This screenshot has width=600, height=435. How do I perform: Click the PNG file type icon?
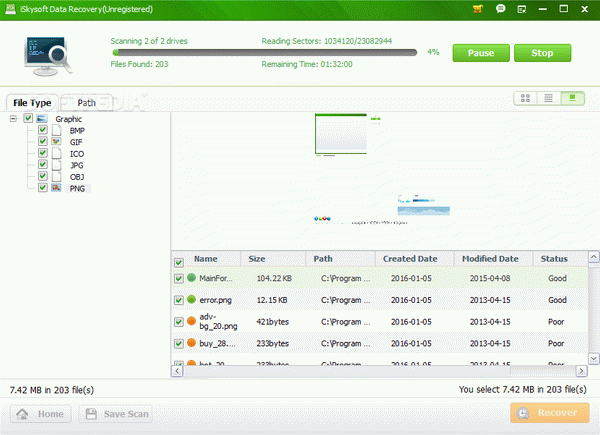point(56,188)
